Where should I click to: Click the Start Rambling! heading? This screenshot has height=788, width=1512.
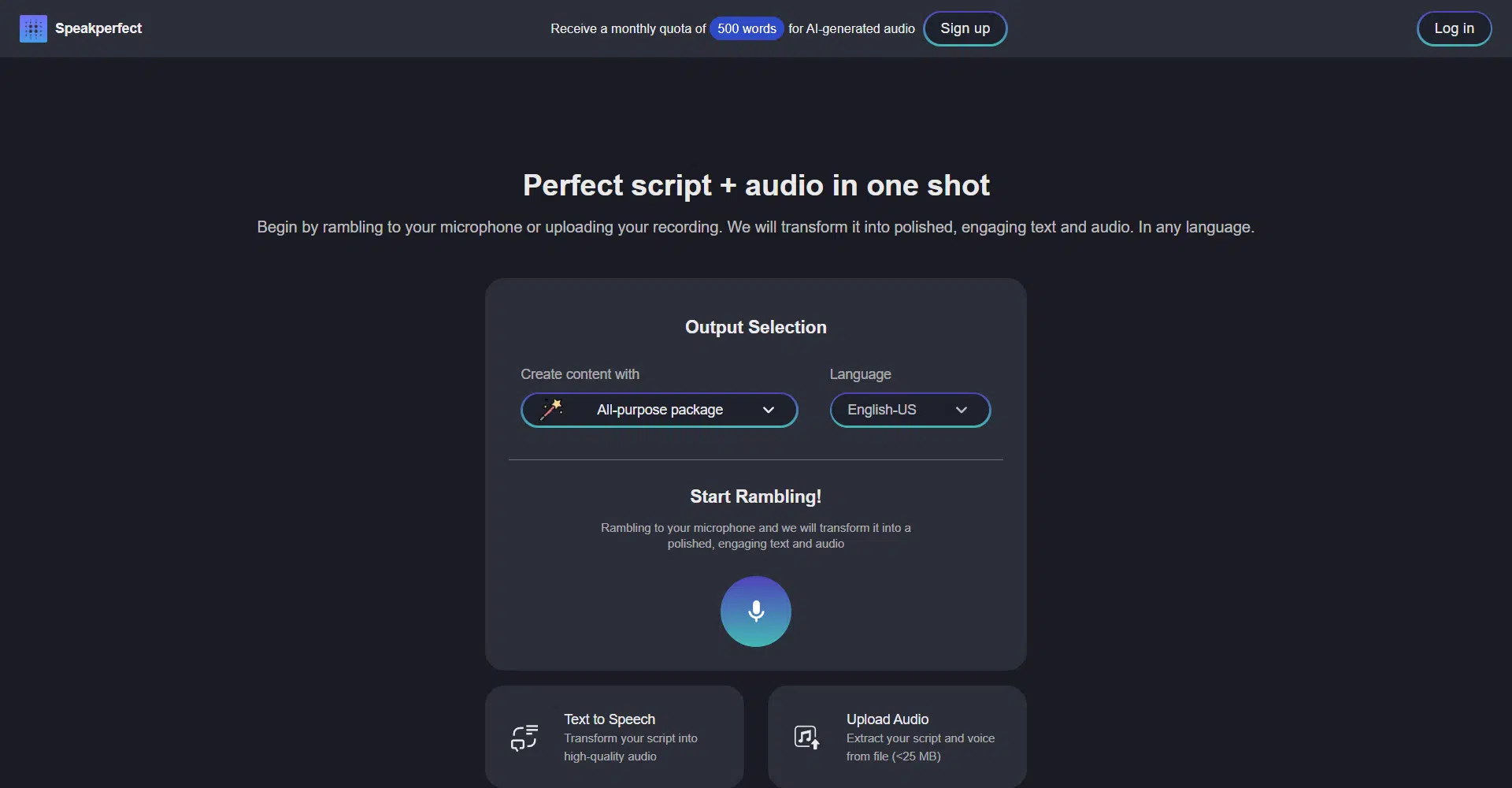(755, 496)
